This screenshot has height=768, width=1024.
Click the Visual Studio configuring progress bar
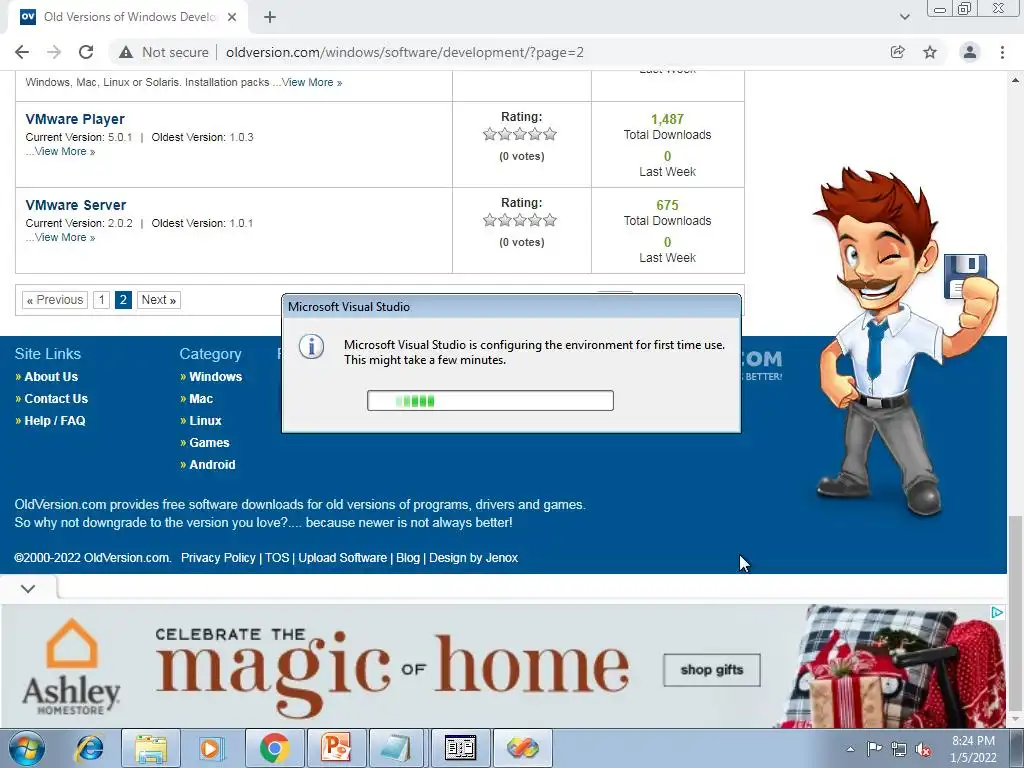tap(490, 400)
